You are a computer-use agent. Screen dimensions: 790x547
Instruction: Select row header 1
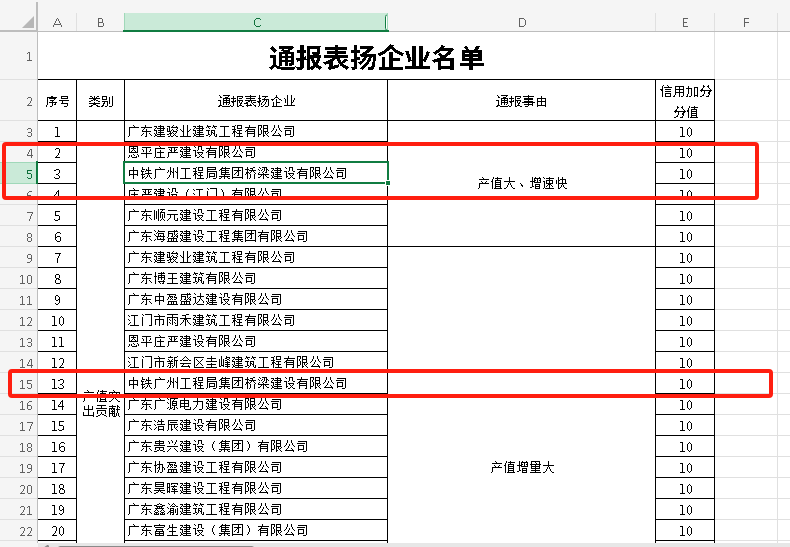coord(19,56)
